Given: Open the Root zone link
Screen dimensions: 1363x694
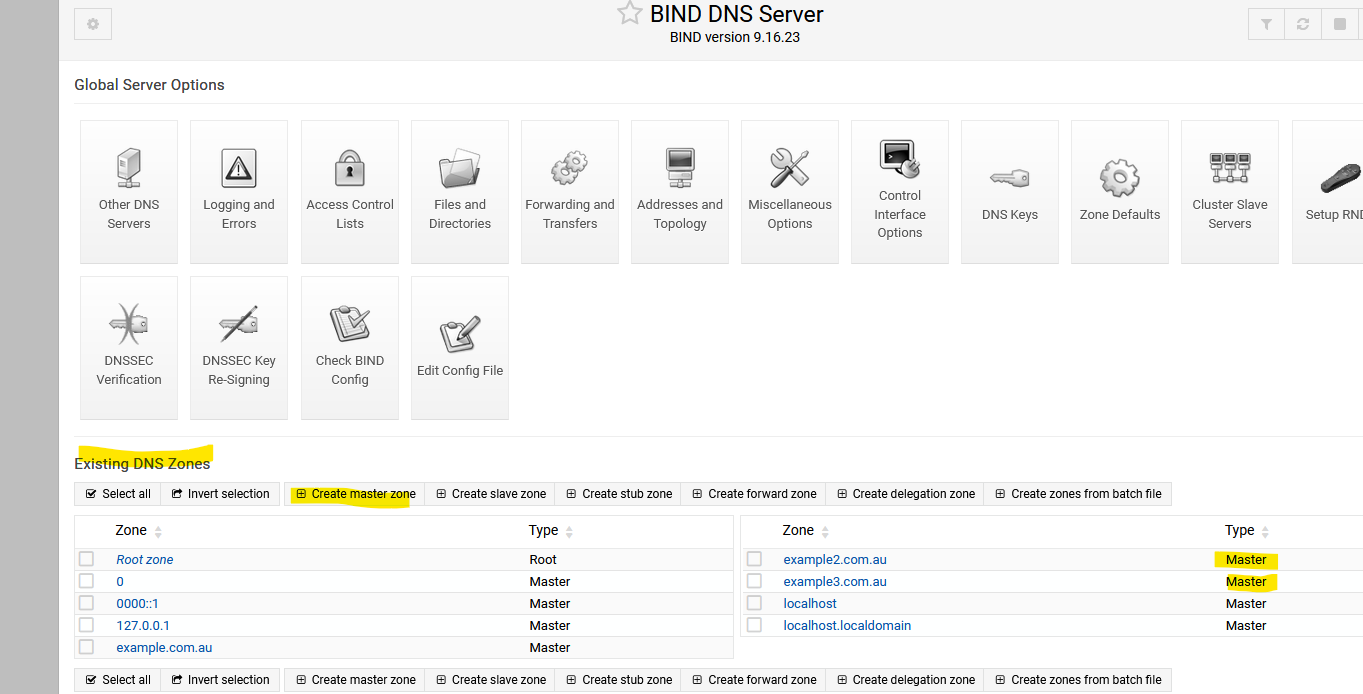Looking at the screenshot, I should tap(145, 560).
